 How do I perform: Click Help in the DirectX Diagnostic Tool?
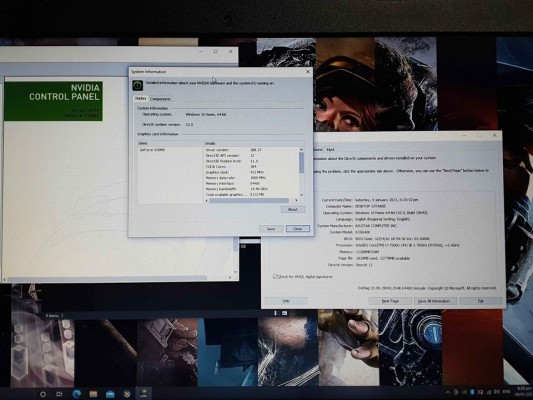click(x=286, y=301)
